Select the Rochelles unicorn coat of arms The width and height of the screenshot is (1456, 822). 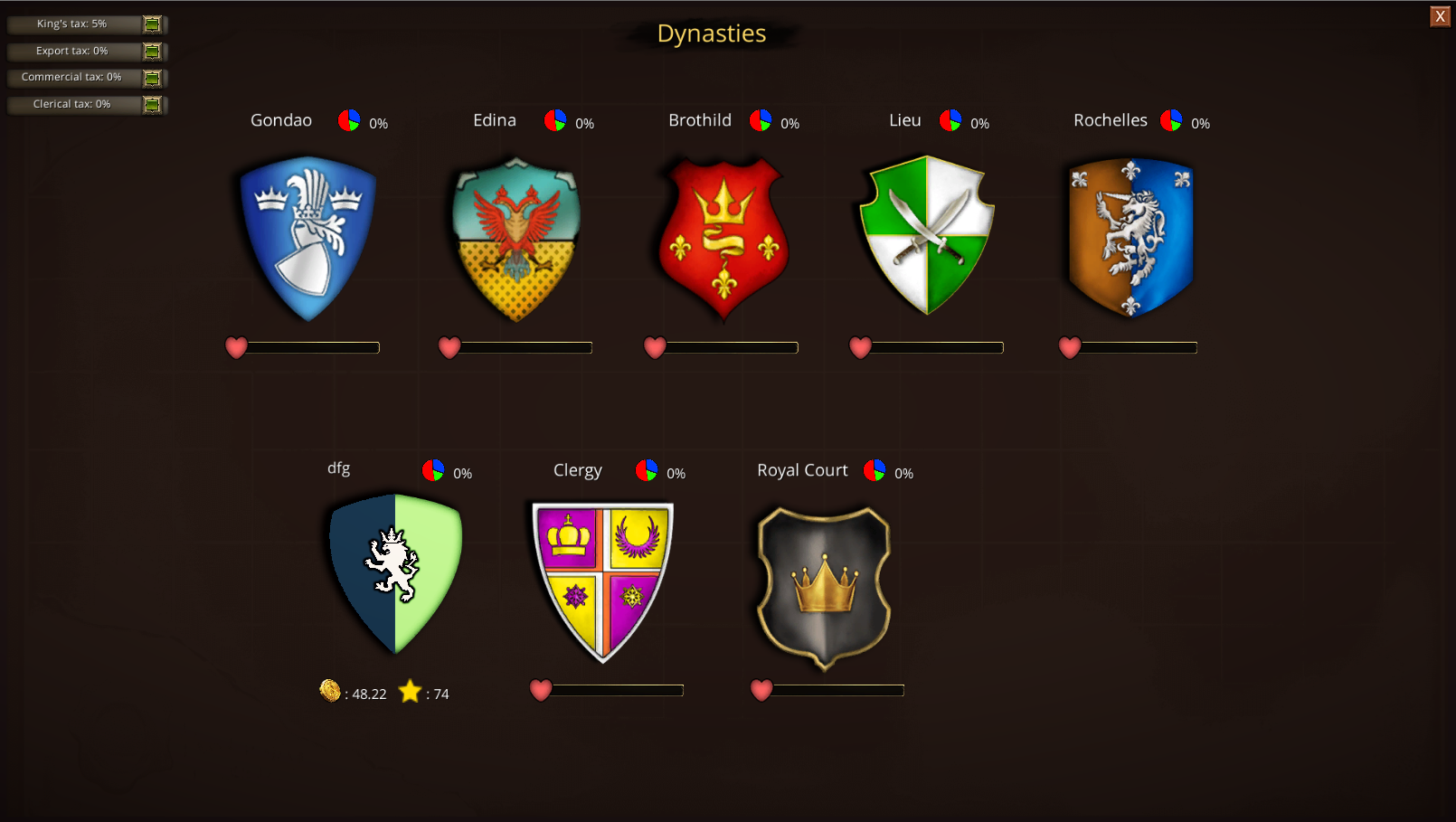(1131, 238)
